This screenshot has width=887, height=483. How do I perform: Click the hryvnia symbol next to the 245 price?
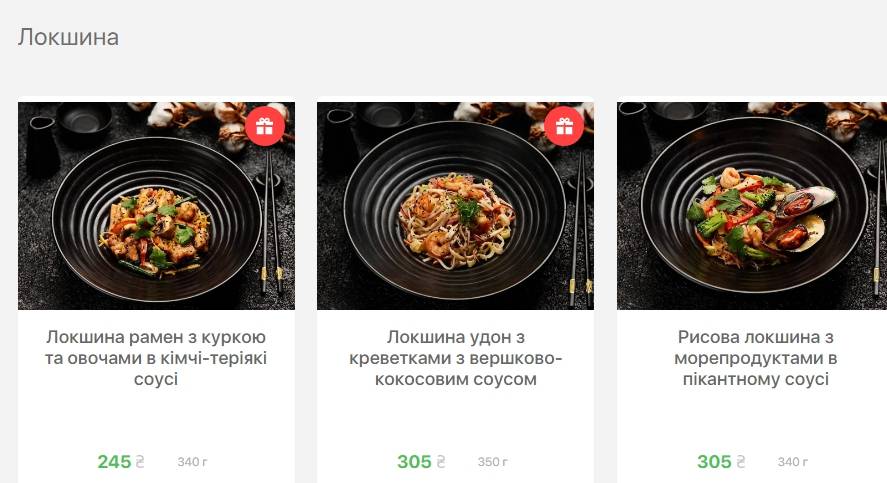coord(140,462)
